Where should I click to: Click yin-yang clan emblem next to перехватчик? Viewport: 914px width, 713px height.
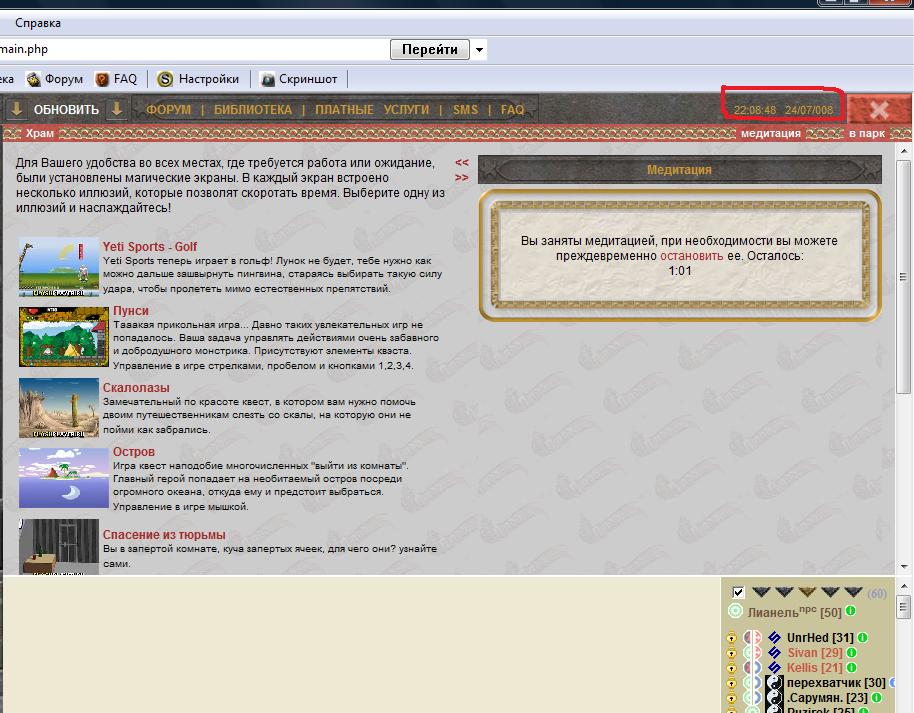point(774,683)
